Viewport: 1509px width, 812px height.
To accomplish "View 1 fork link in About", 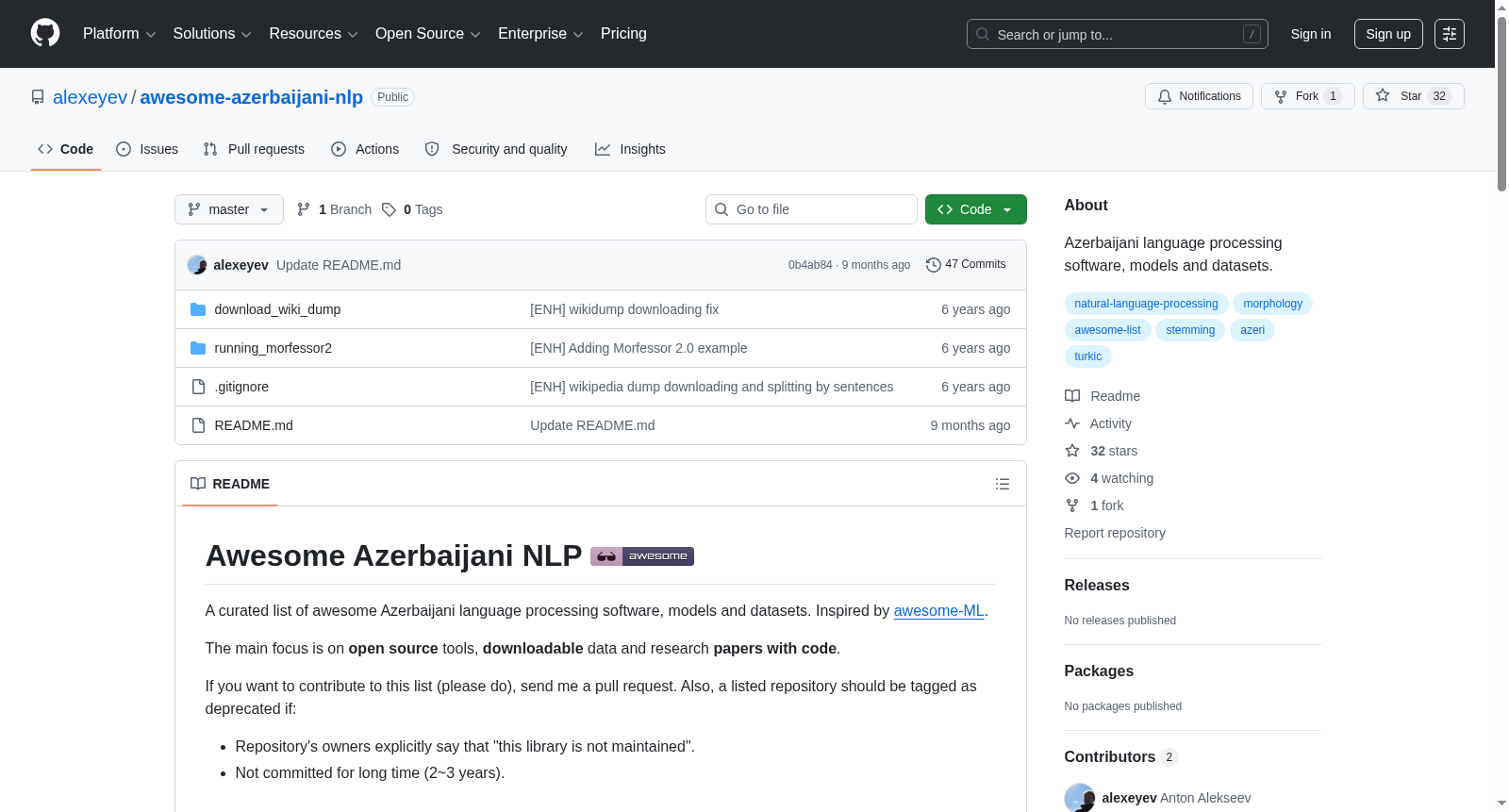I will tap(1094, 505).
